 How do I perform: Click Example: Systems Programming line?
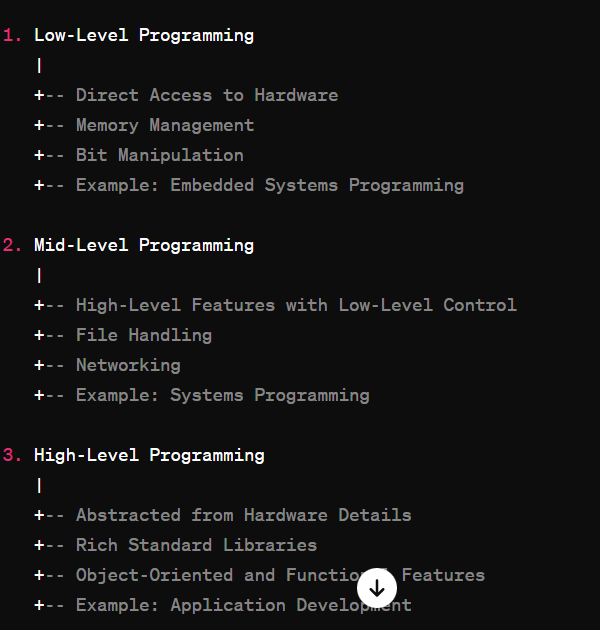pyautogui.click(x=223, y=395)
